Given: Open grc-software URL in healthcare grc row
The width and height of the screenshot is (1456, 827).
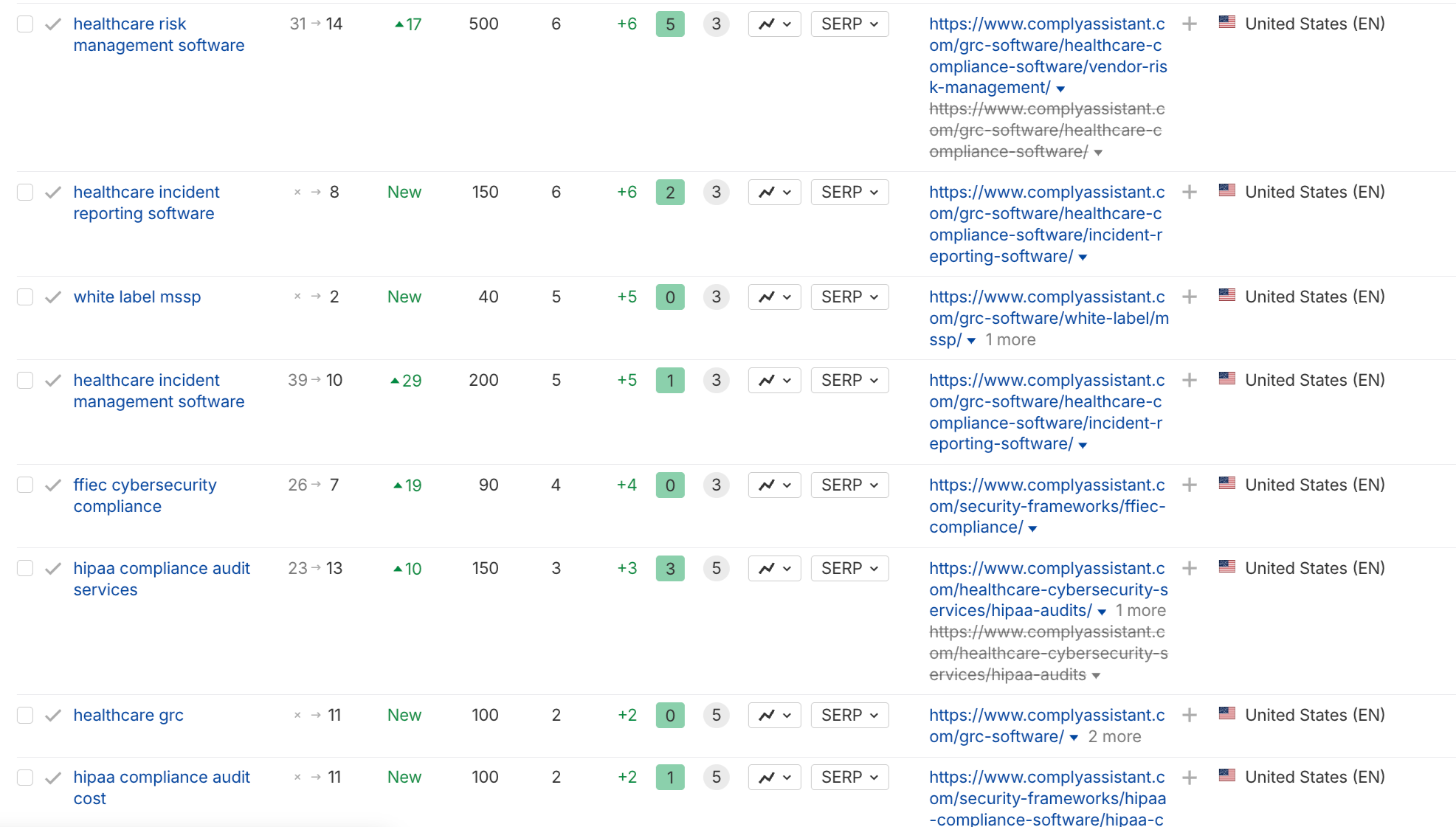Looking at the screenshot, I should 1047,726.
